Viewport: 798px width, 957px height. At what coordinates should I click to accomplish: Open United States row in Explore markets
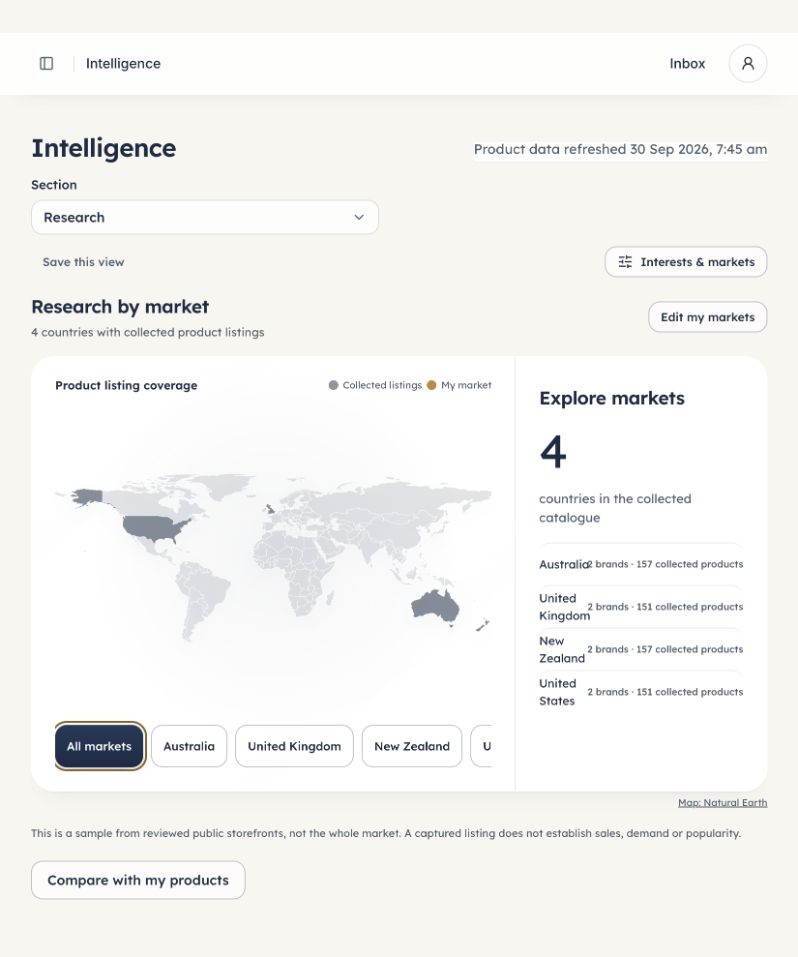(x=641, y=692)
